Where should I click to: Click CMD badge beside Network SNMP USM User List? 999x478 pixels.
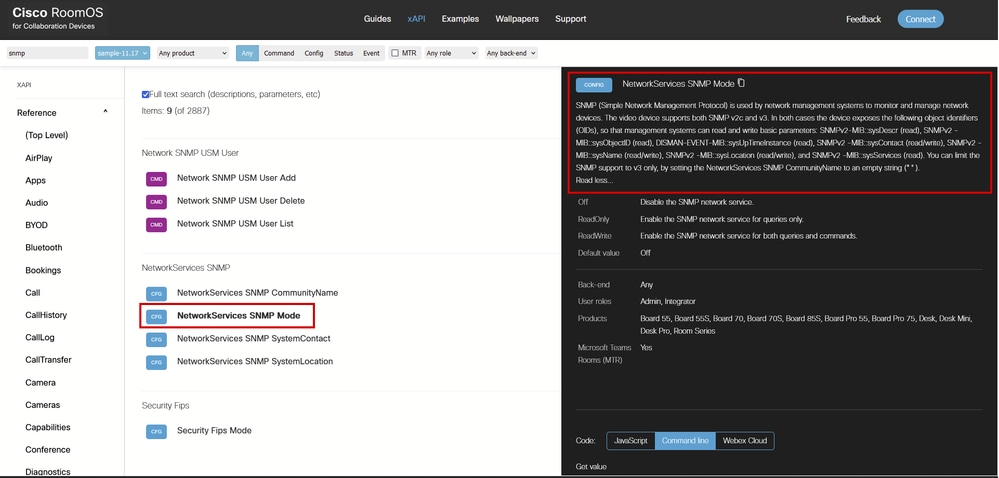pyautogui.click(x=156, y=225)
